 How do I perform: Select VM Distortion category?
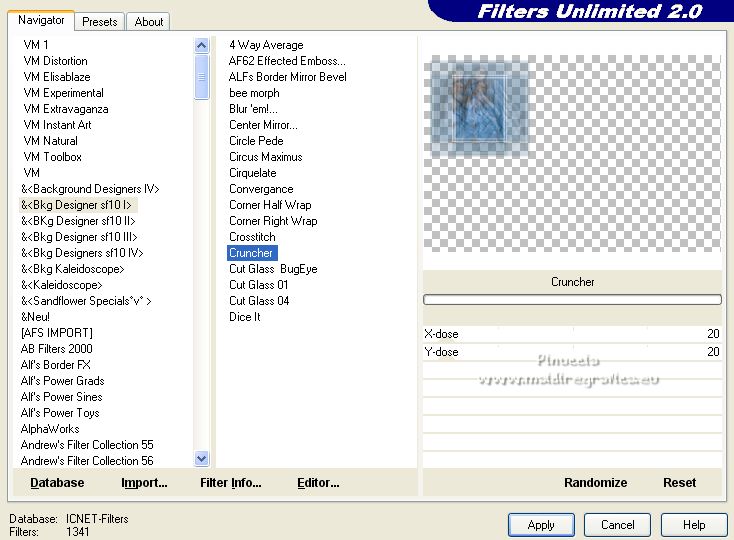pos(55,60)
